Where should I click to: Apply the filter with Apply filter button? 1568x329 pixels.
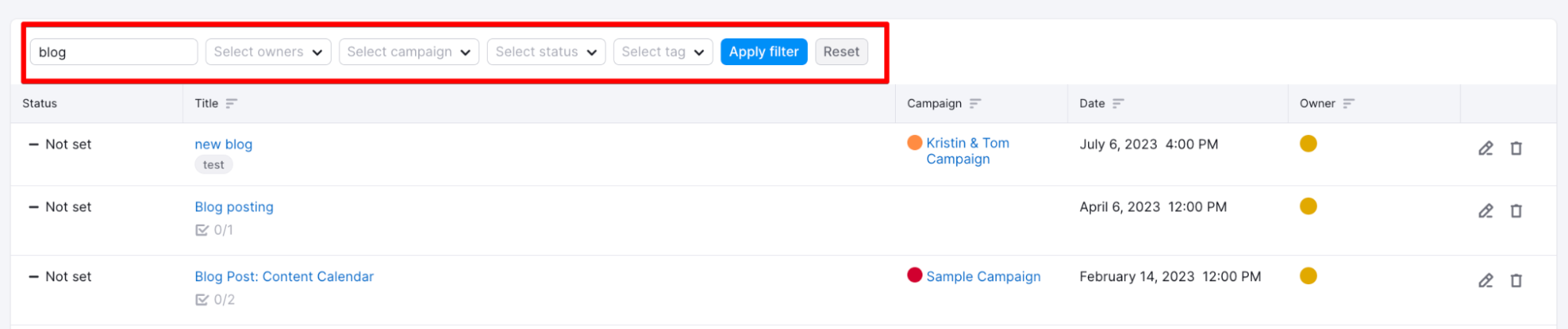(763, 52)
